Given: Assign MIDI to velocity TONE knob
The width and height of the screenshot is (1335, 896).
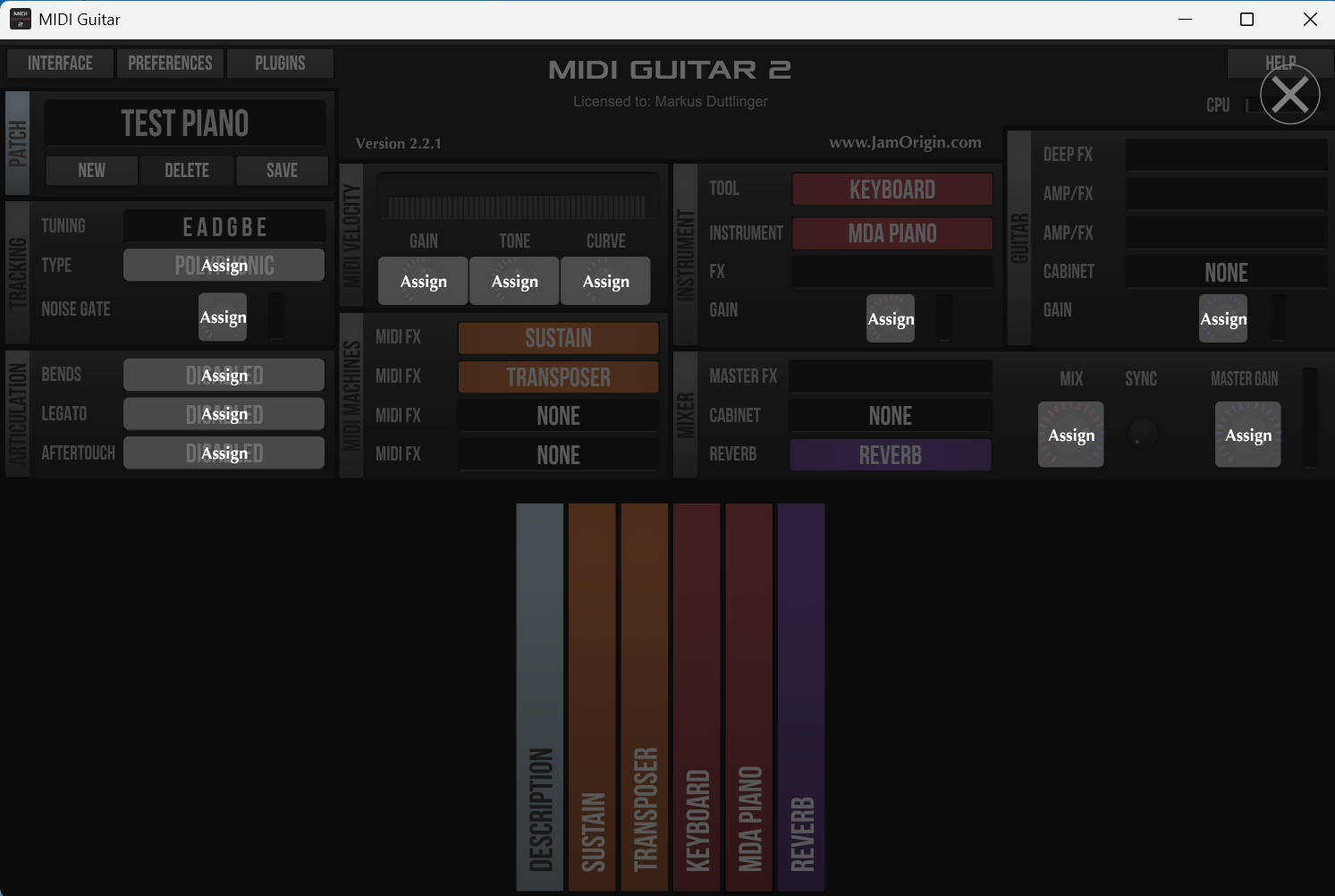Looking at the screenshot, I should [515, 282].
